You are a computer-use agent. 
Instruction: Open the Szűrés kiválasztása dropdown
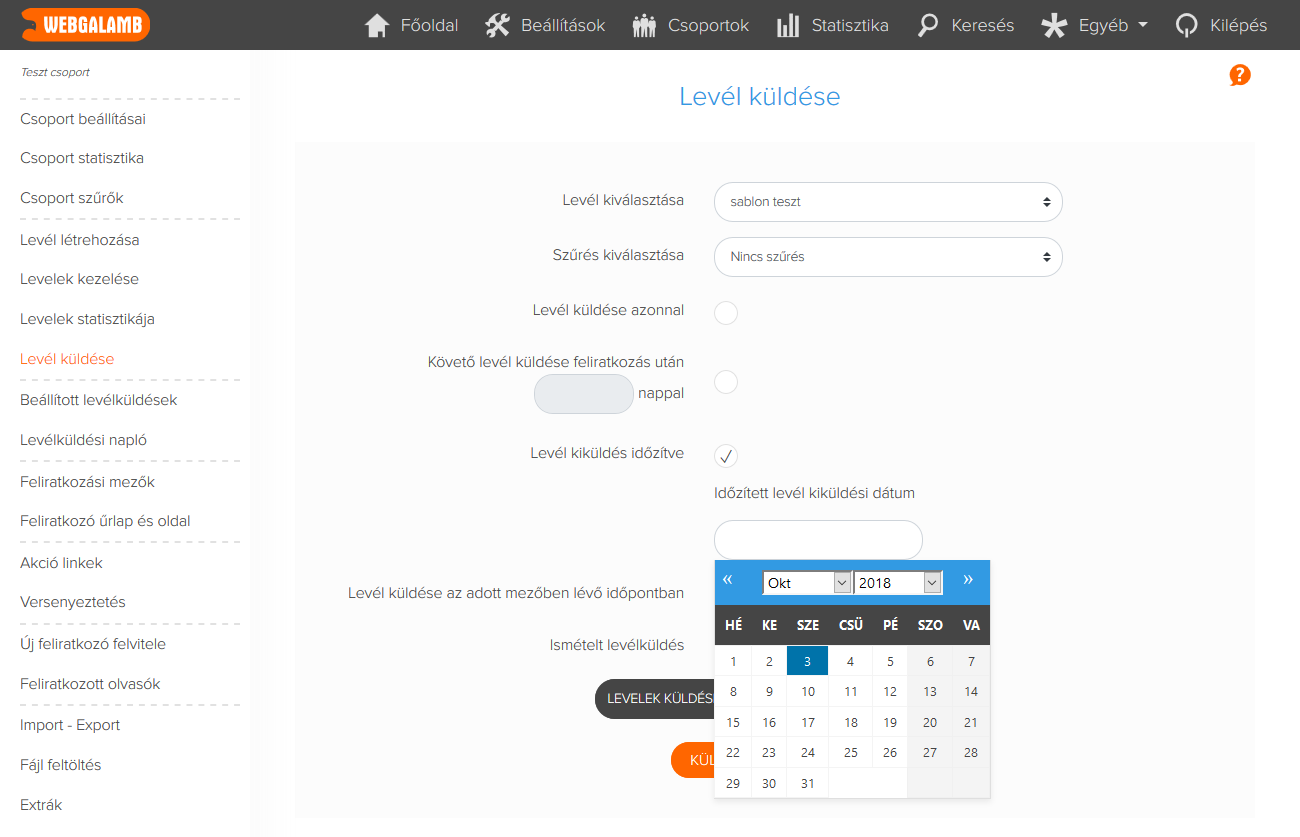coord(888,257)
